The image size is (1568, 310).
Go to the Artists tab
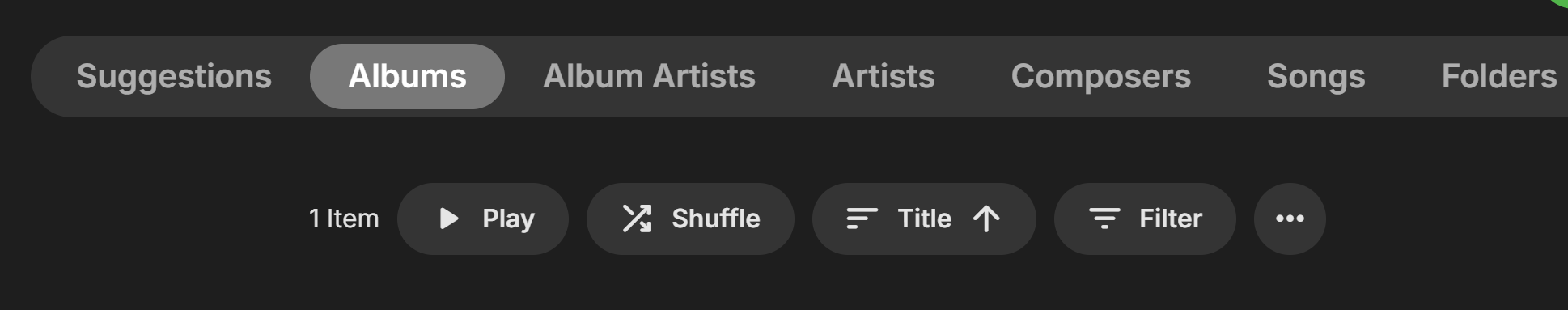(884, 76)
